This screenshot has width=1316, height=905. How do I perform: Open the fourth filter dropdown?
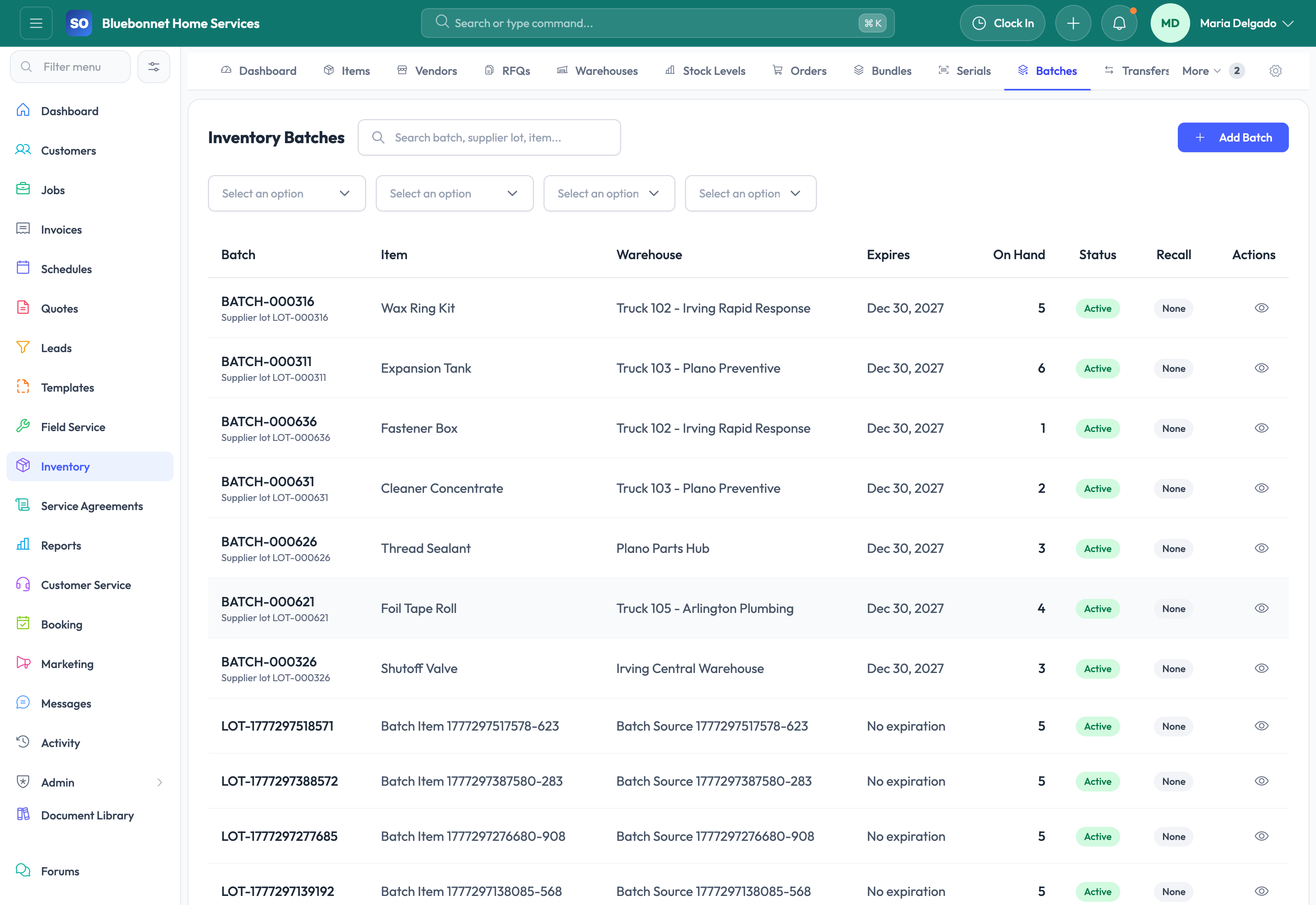click(x=751, y=193)
